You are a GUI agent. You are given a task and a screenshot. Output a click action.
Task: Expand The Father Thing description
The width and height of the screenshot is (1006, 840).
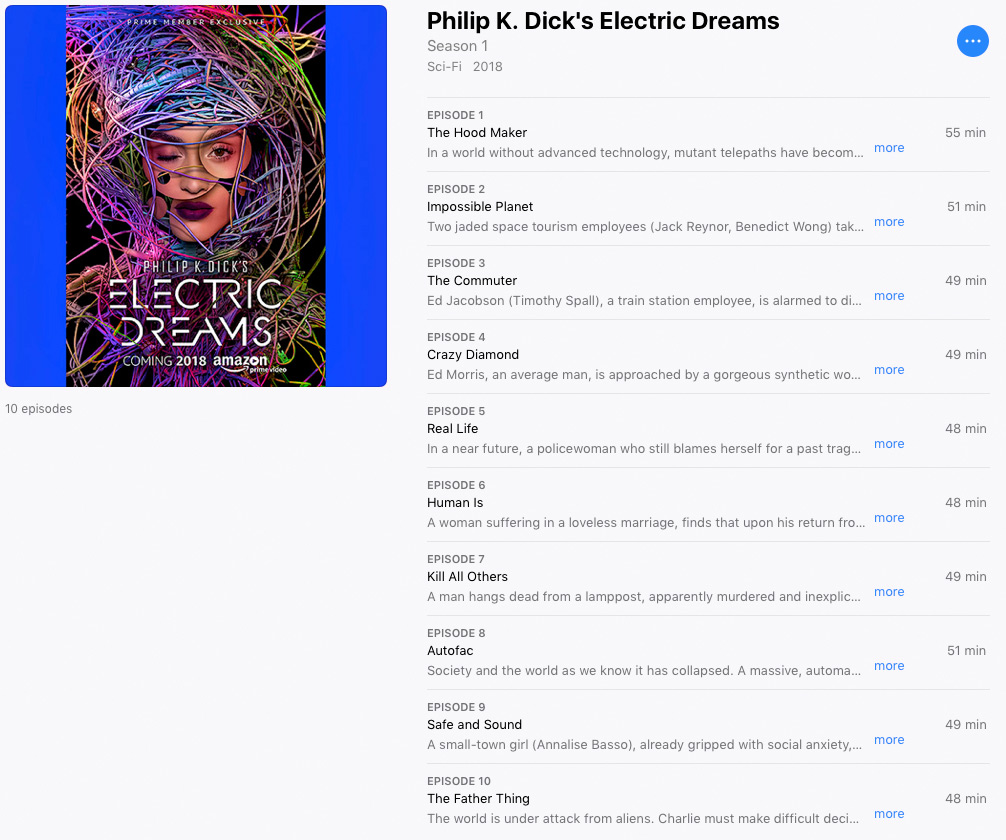(x=889, y=814)
